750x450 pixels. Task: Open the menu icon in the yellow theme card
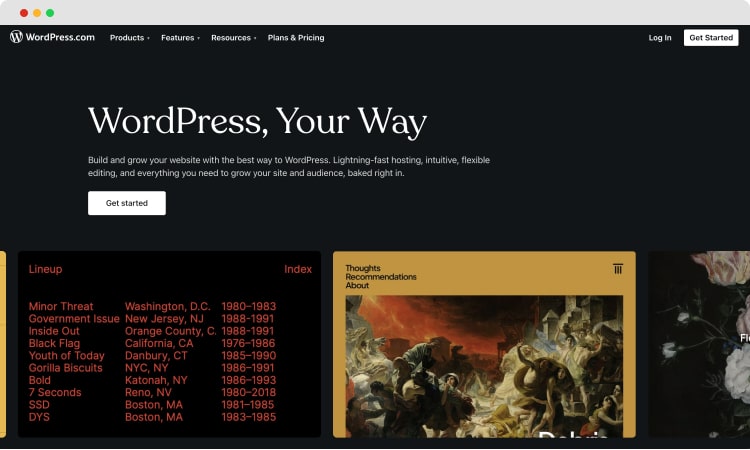618,269
